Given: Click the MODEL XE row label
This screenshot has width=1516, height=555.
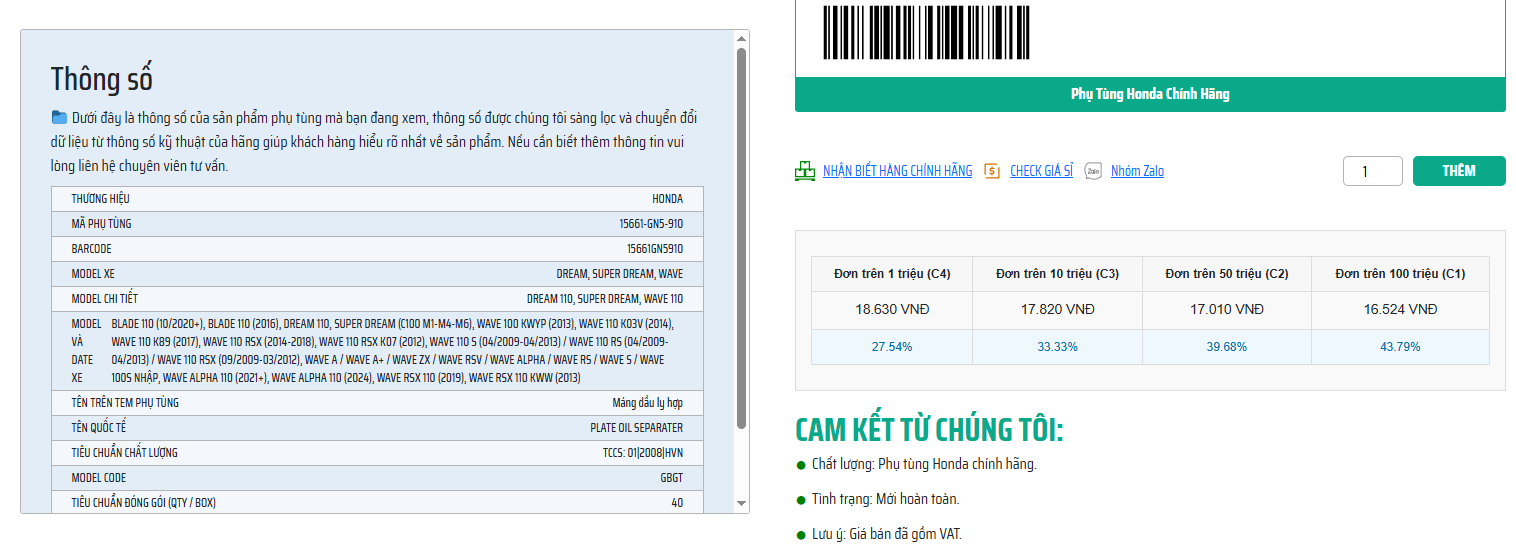Looking at the screenshot, I should click(x=93, y=274).
